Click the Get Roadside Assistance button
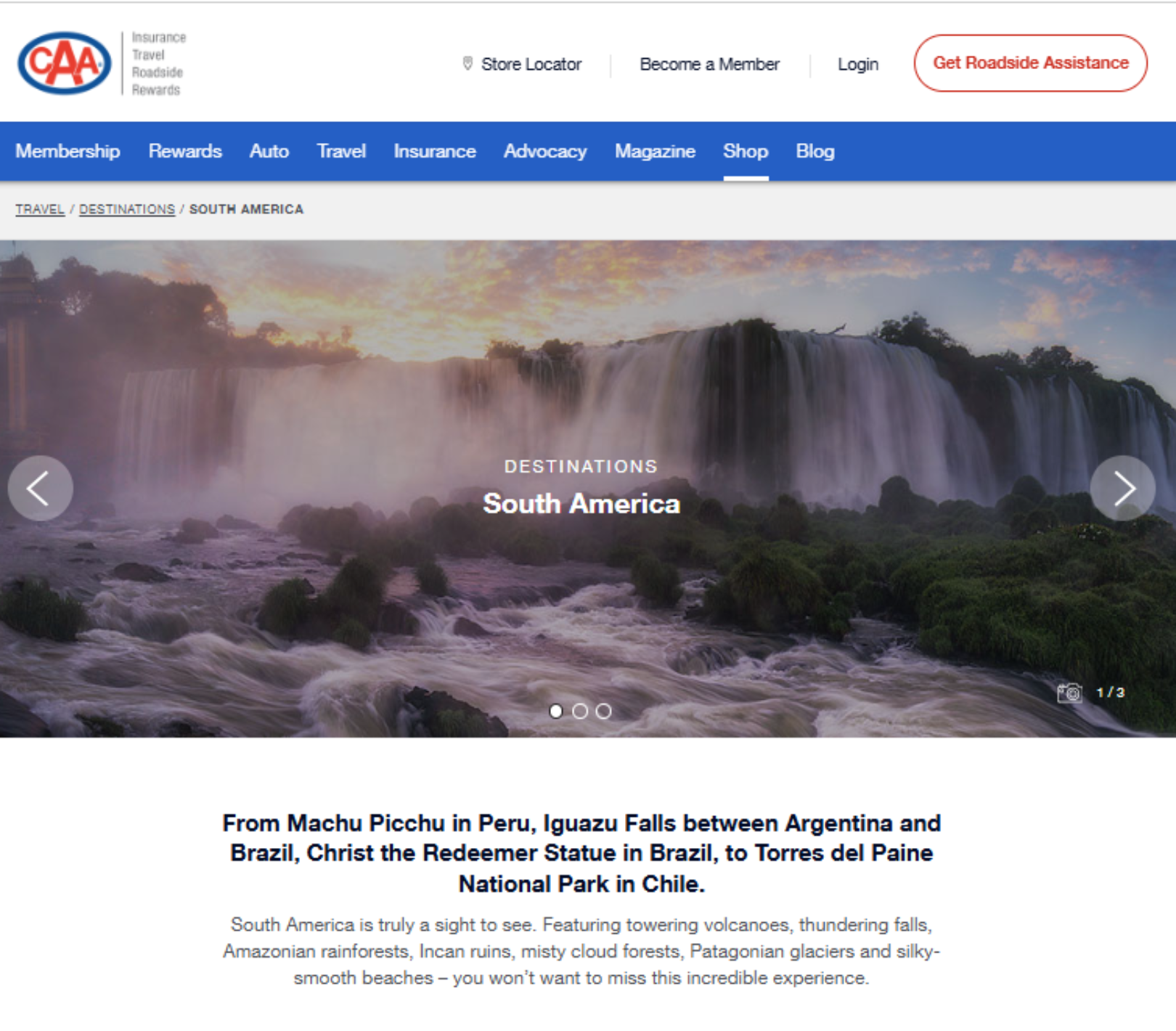The image size is (1176, 1031). (x=1031, y=63)
